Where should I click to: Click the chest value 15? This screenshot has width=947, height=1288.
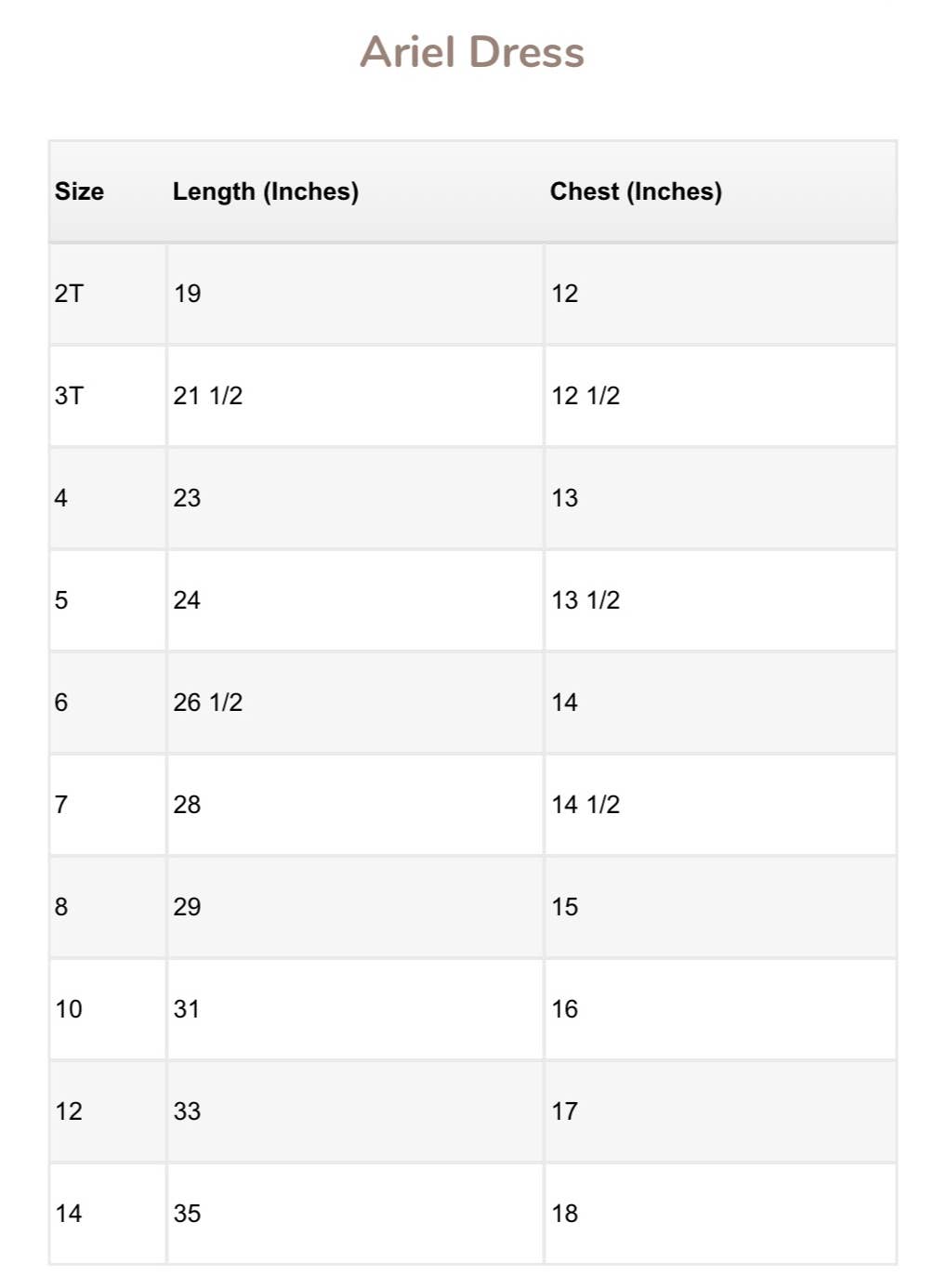pyautogui.click(x=565, y=907)
